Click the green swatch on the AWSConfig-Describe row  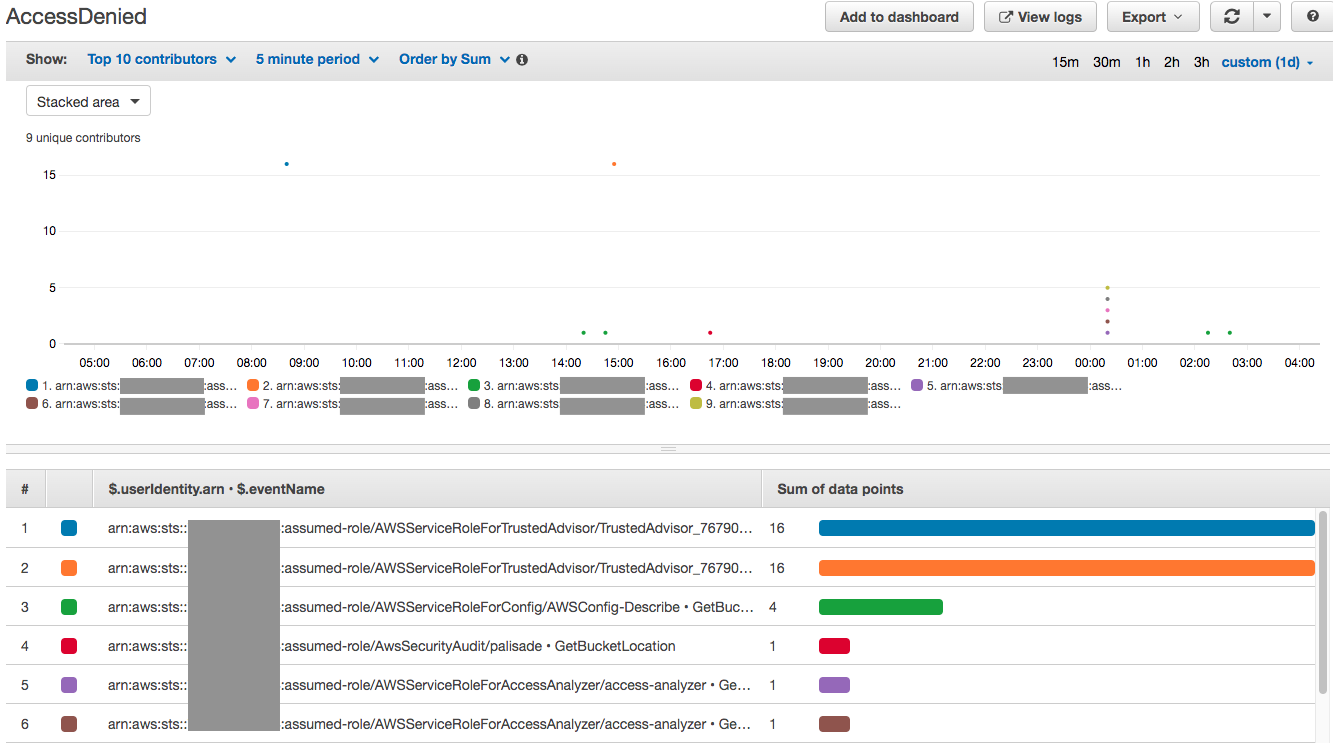(68, 606)
